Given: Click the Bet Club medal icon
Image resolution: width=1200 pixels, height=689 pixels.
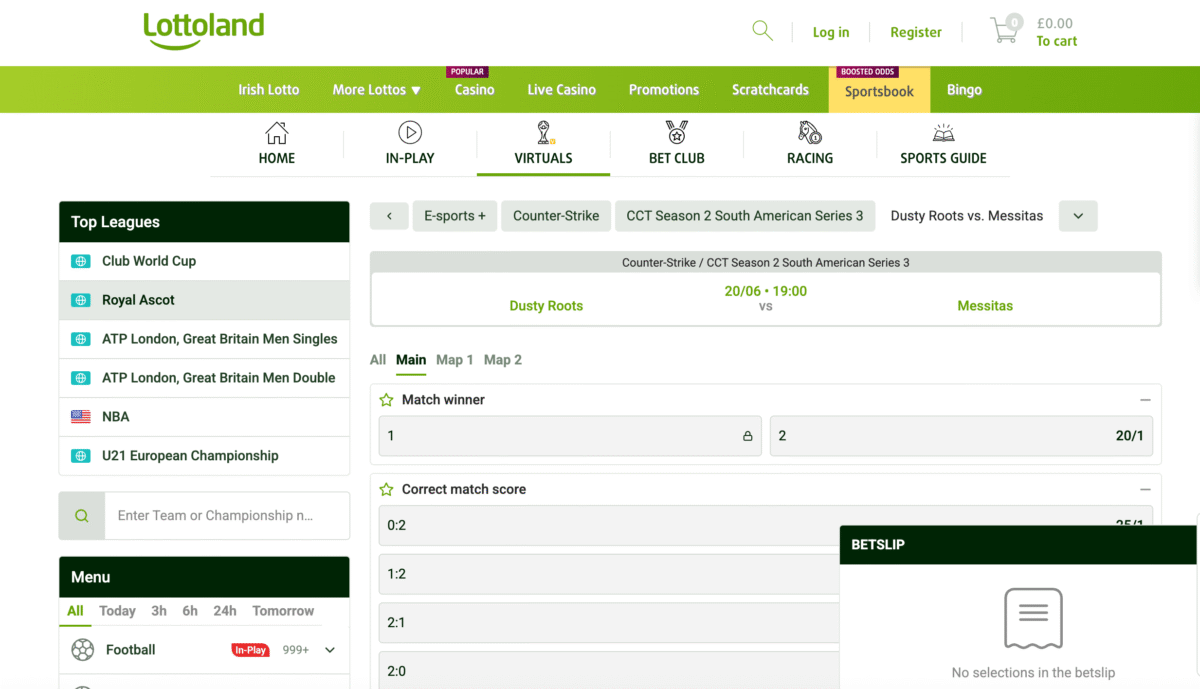Looking at the screenshot, I should [x=677, y=132].
